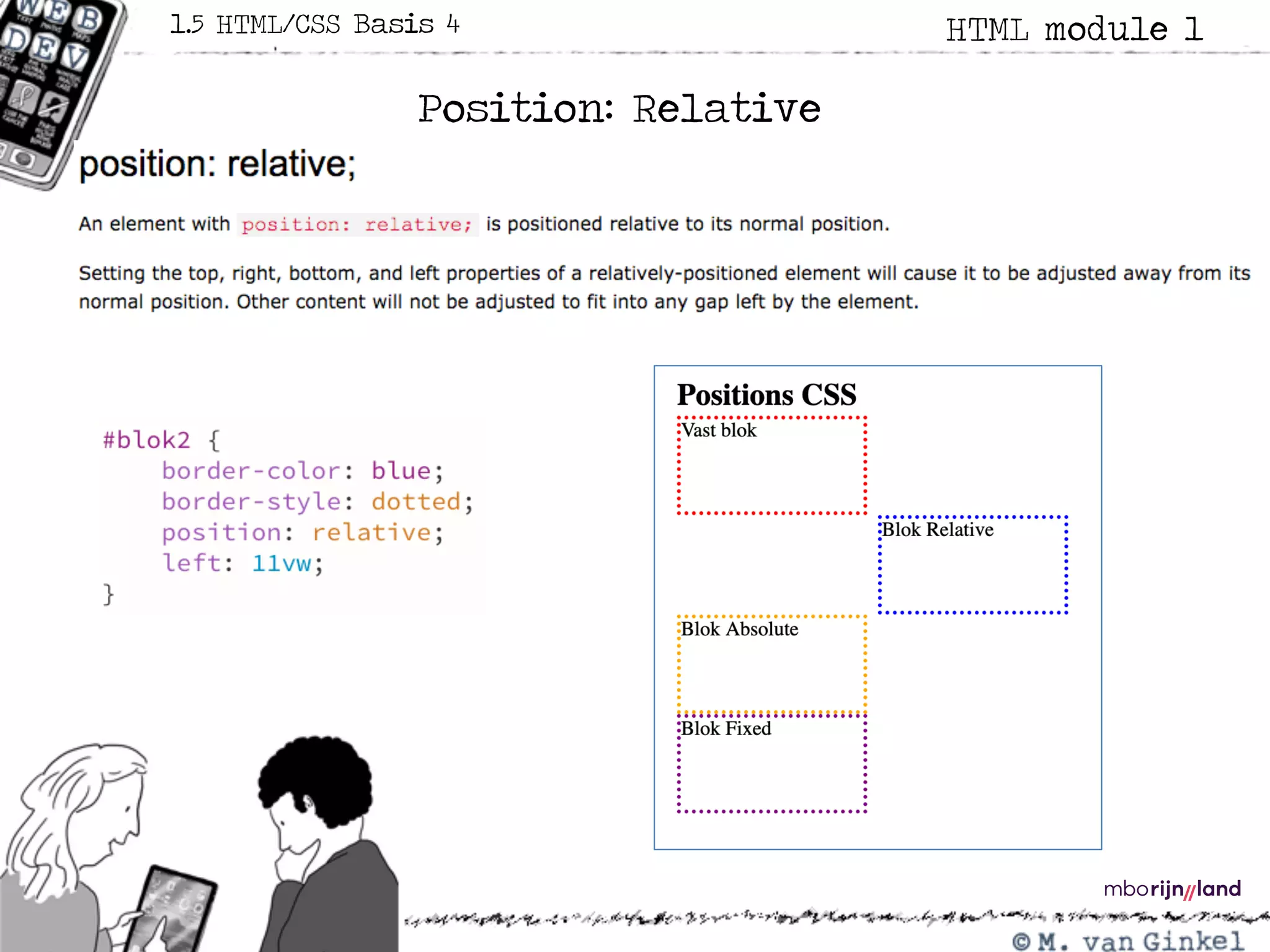Image resolution: width=1270 pixels, height=952 pixels.
Task: Click the blue dotted 'Blok Relative' box
Action: (972, 565)
